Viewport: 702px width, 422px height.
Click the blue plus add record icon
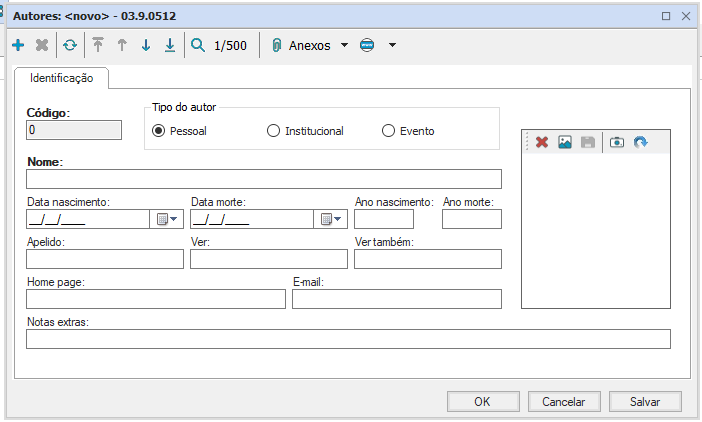[18, 45]
